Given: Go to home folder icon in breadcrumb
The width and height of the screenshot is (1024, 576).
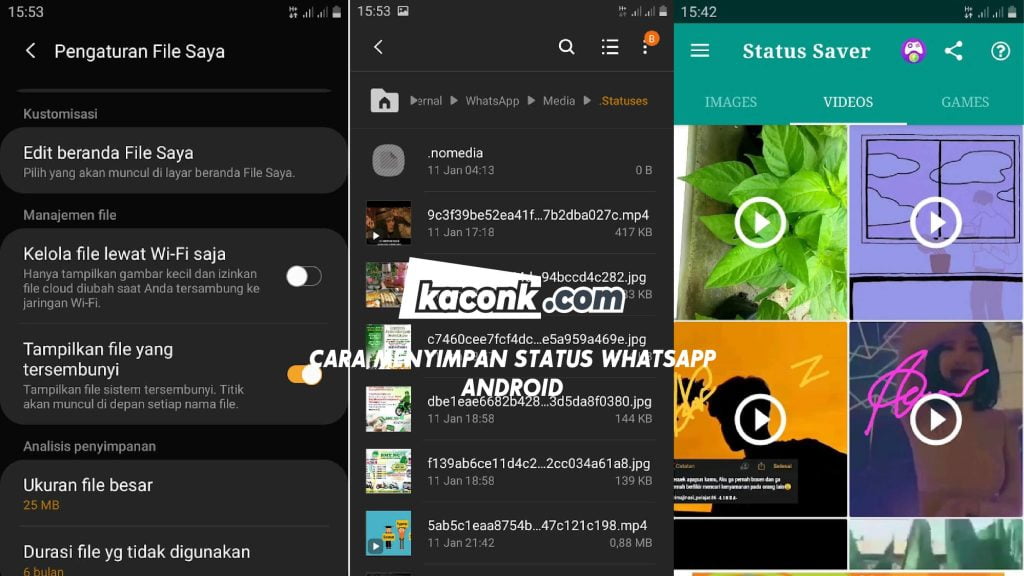Looking at the screenshot, I should (385, 101).
